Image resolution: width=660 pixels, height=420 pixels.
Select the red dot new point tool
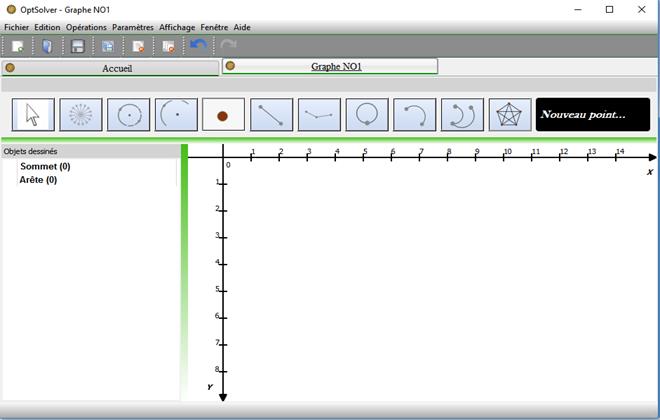coord(224,114)
